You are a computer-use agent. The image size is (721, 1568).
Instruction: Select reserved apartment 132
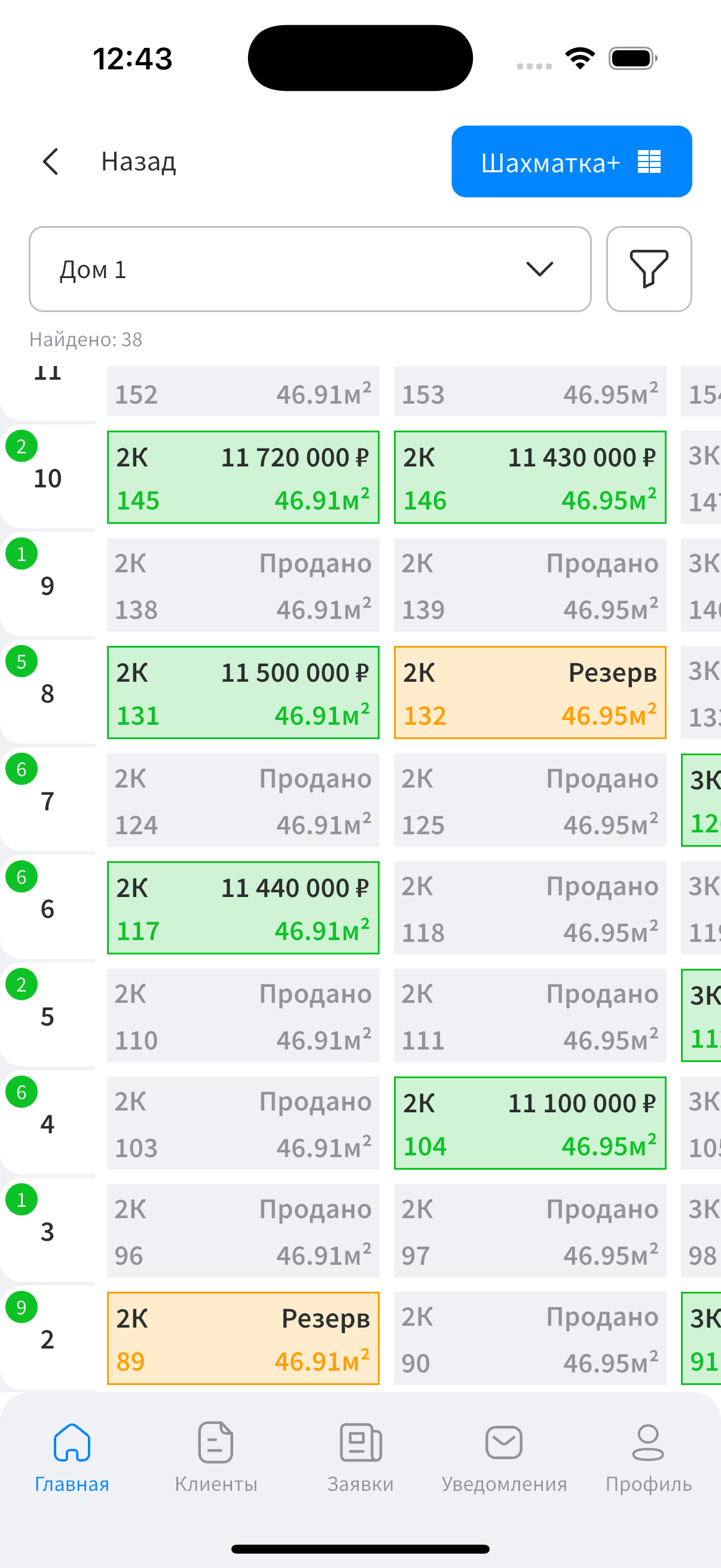(x=529, y=693)
